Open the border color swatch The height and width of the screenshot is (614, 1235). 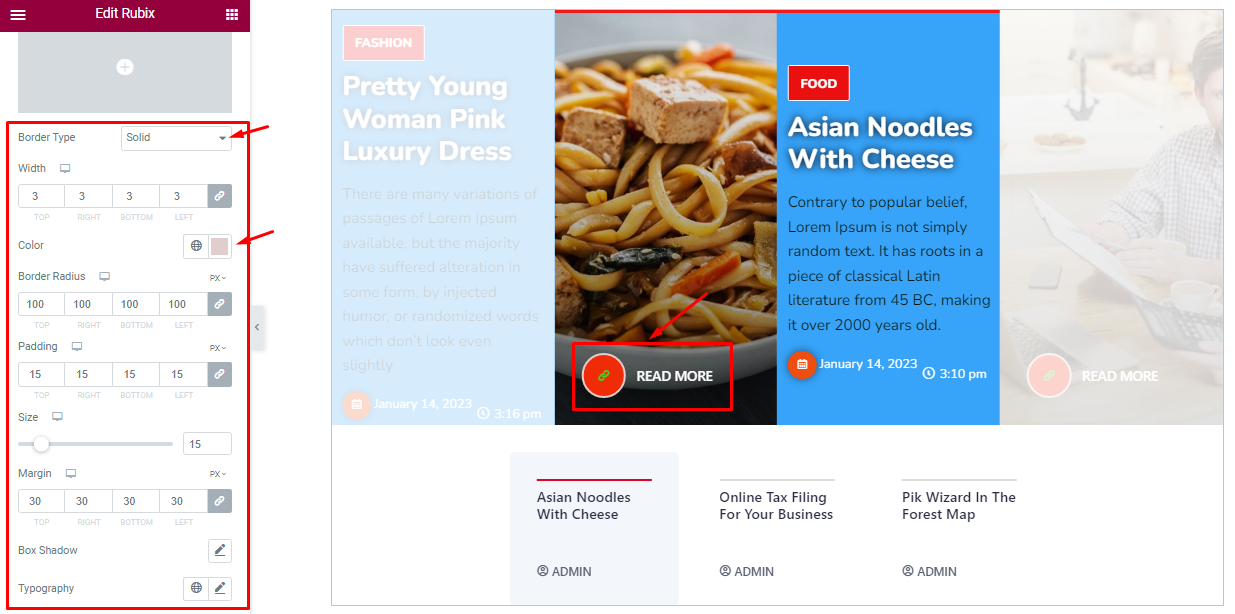[x=220, y=246]
